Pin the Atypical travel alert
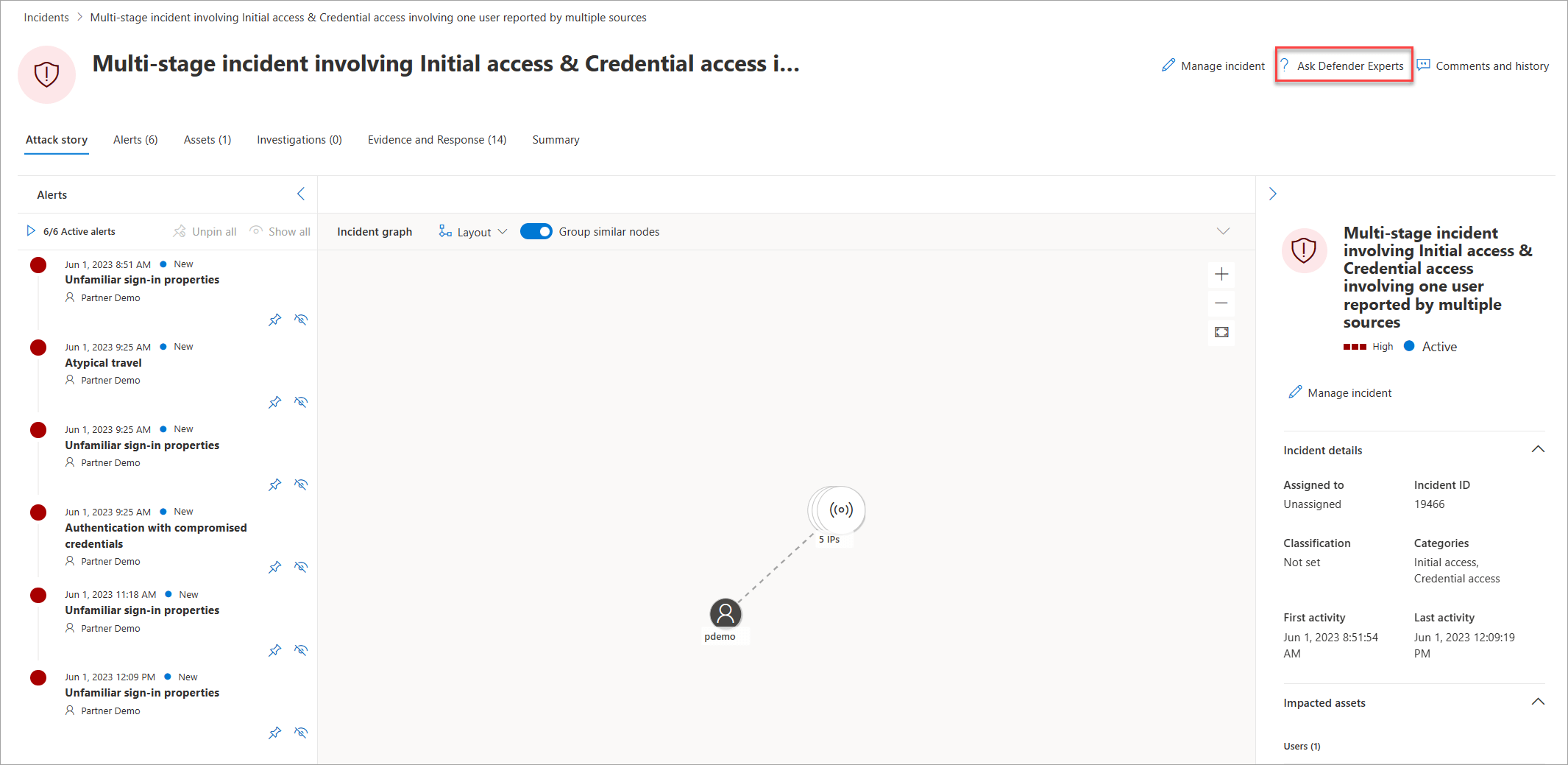1568x765 pixels. click(275, 402)
